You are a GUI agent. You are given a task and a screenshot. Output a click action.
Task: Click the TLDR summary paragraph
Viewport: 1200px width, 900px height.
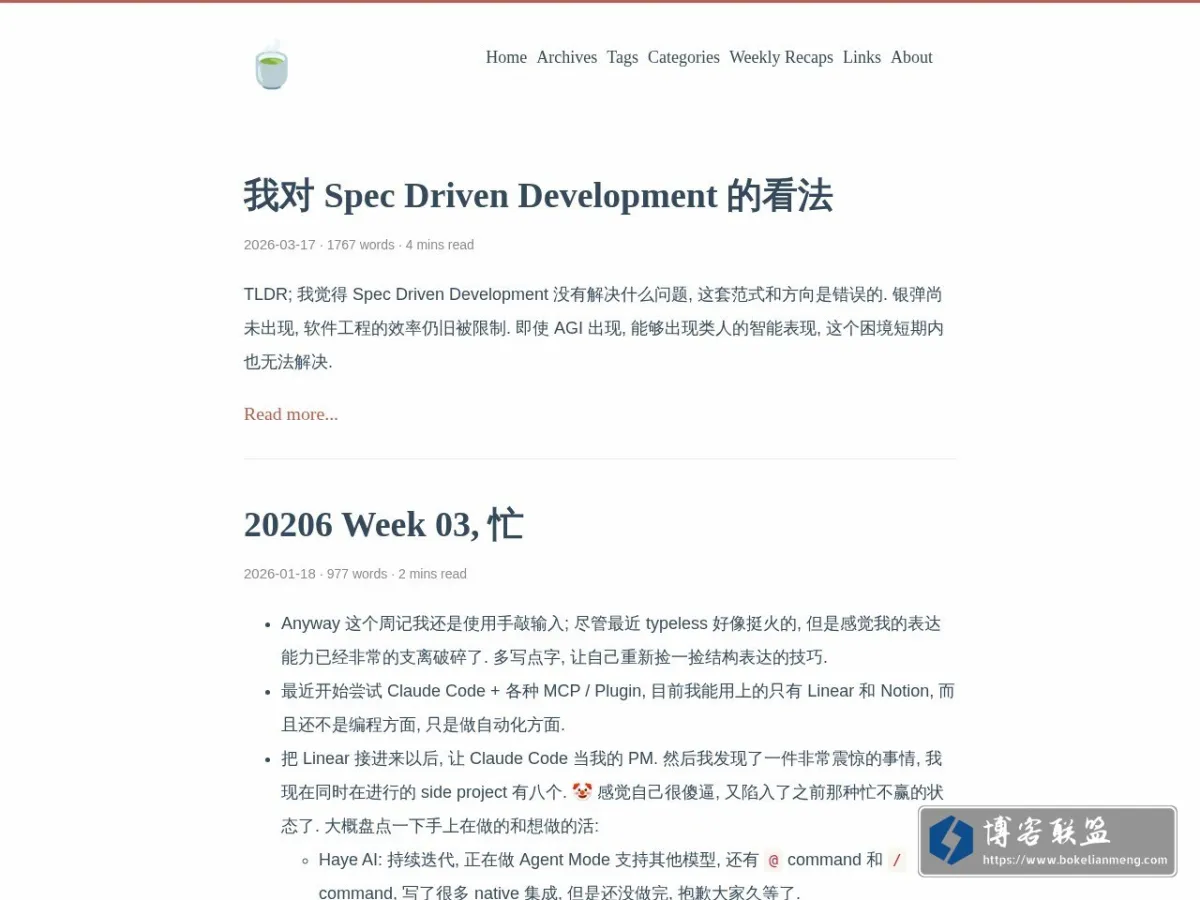coord(594,328)
